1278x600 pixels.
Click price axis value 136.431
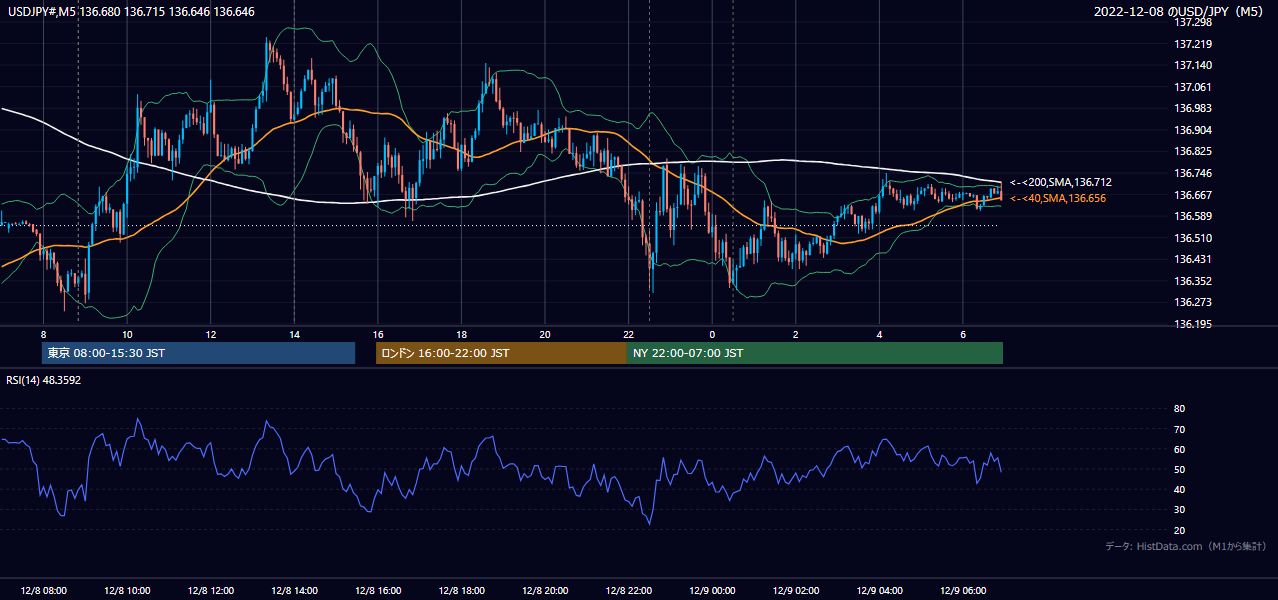[1192, 259]
